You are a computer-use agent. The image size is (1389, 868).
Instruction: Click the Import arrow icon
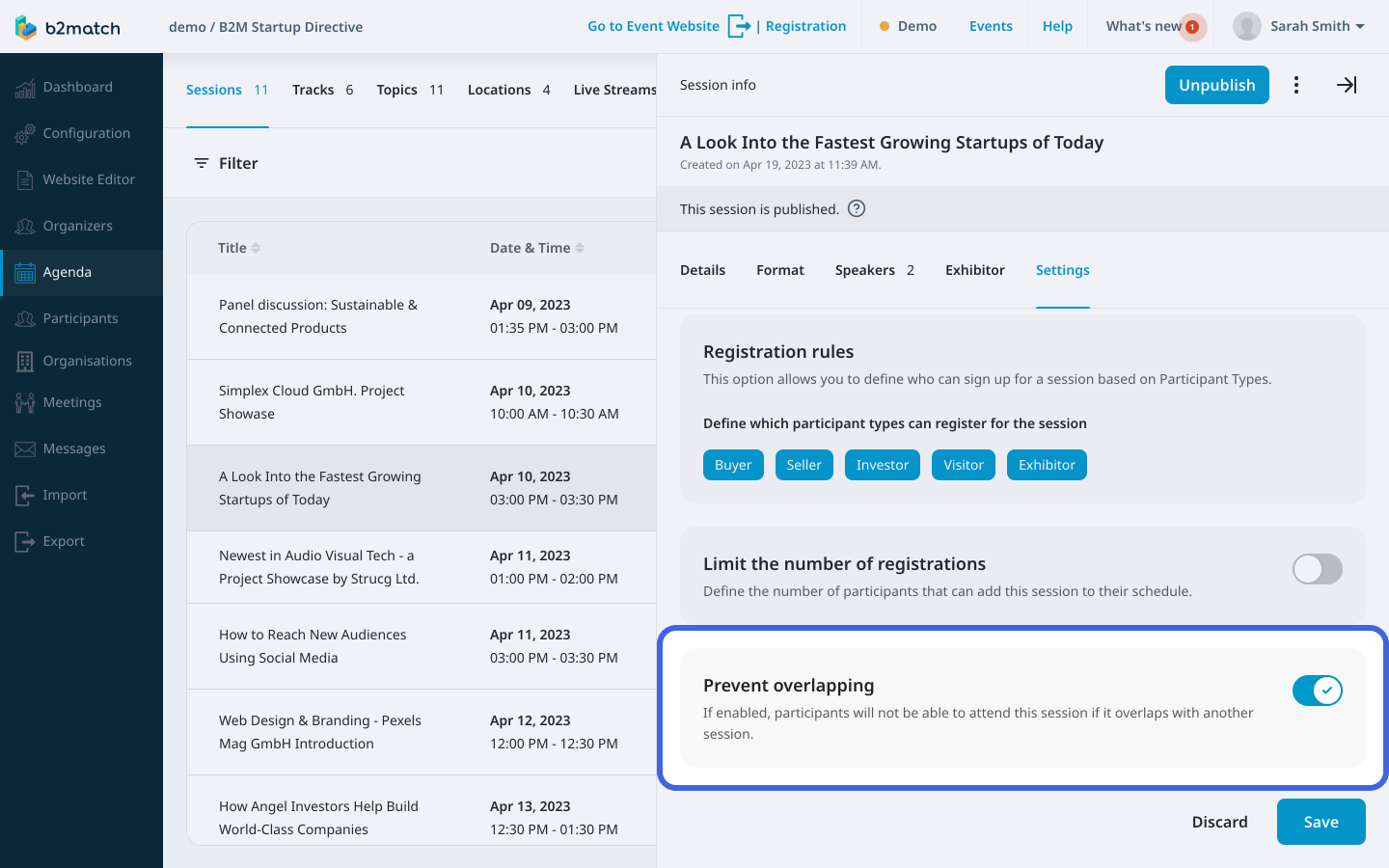(x=25, y=496)
